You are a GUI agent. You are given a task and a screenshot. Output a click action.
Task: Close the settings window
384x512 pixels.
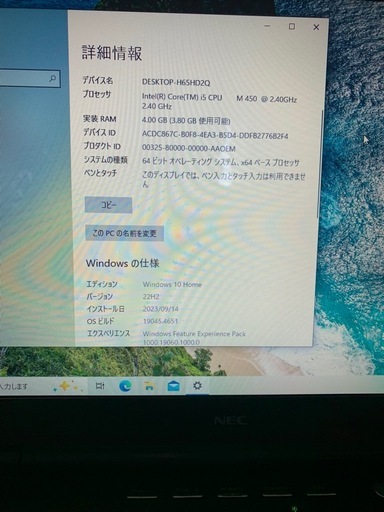tap(316, 27)
